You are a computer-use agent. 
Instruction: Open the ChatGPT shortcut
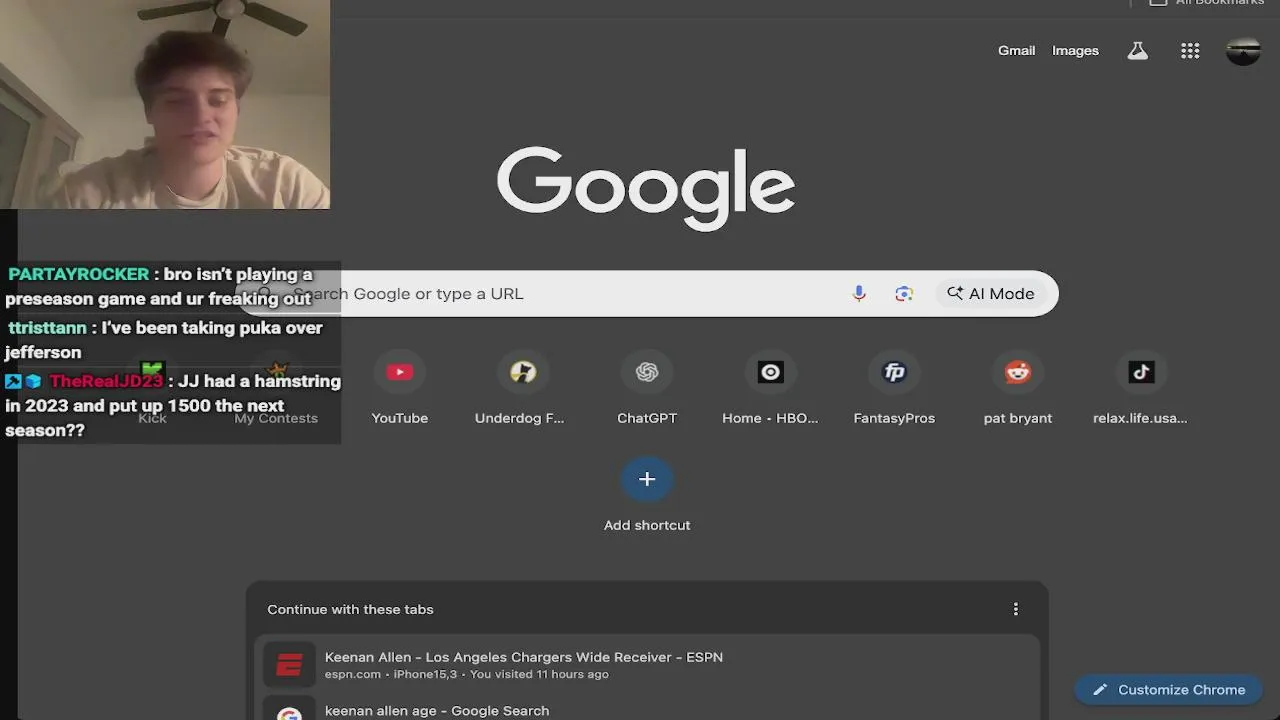click(x=647, y=389)
